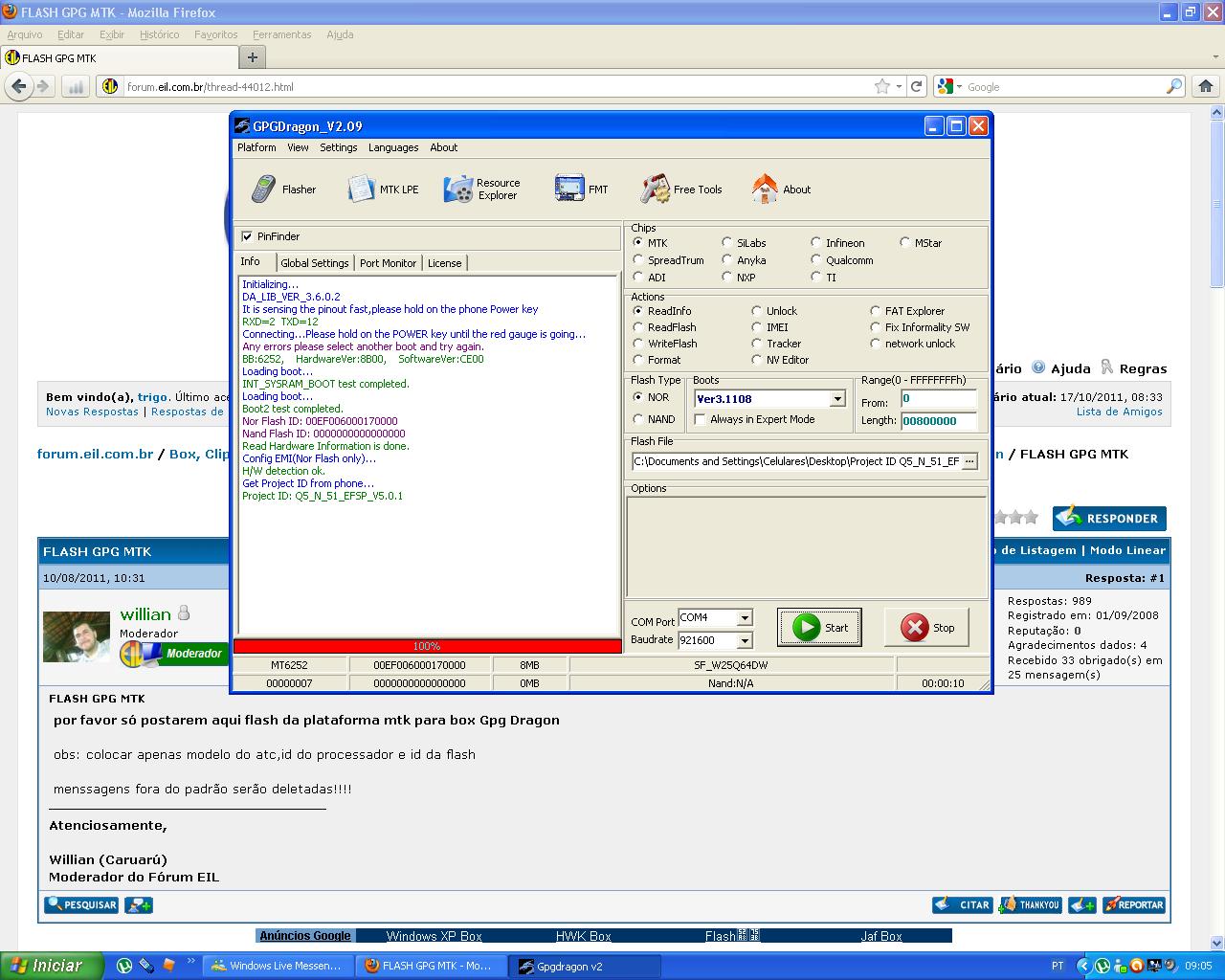
Task: Click the site identity icon in address bar
Action: [x=109, y=86]
